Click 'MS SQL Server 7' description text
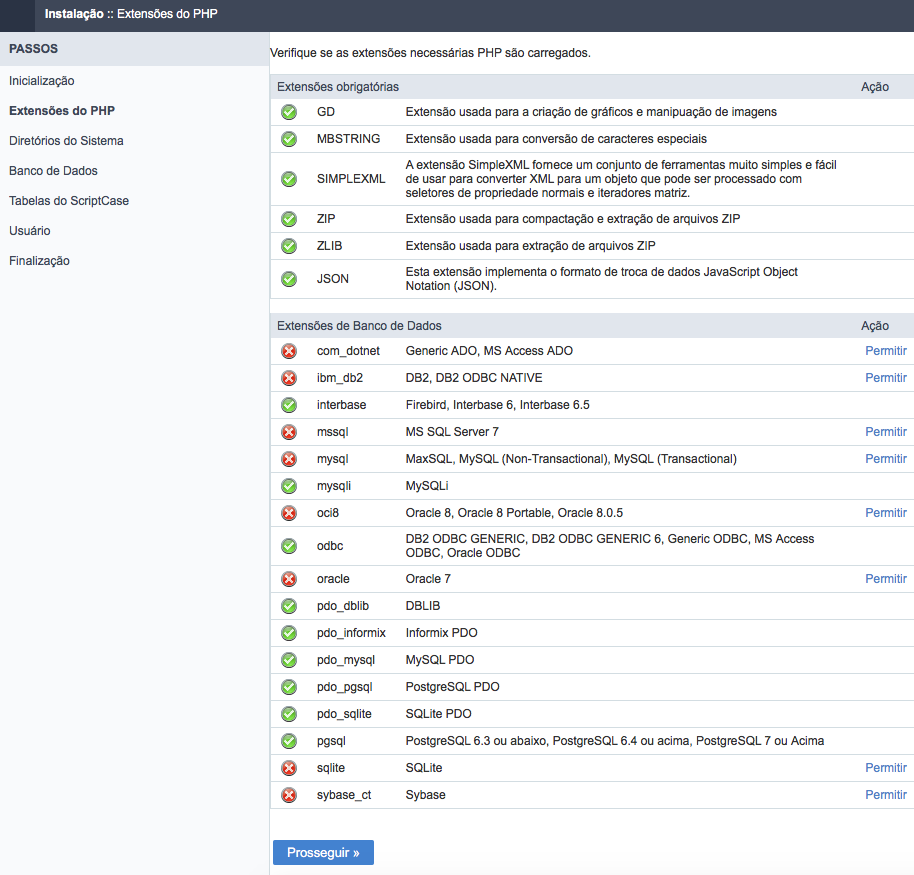The image size is (914, 875). click(x=452, y=432)
